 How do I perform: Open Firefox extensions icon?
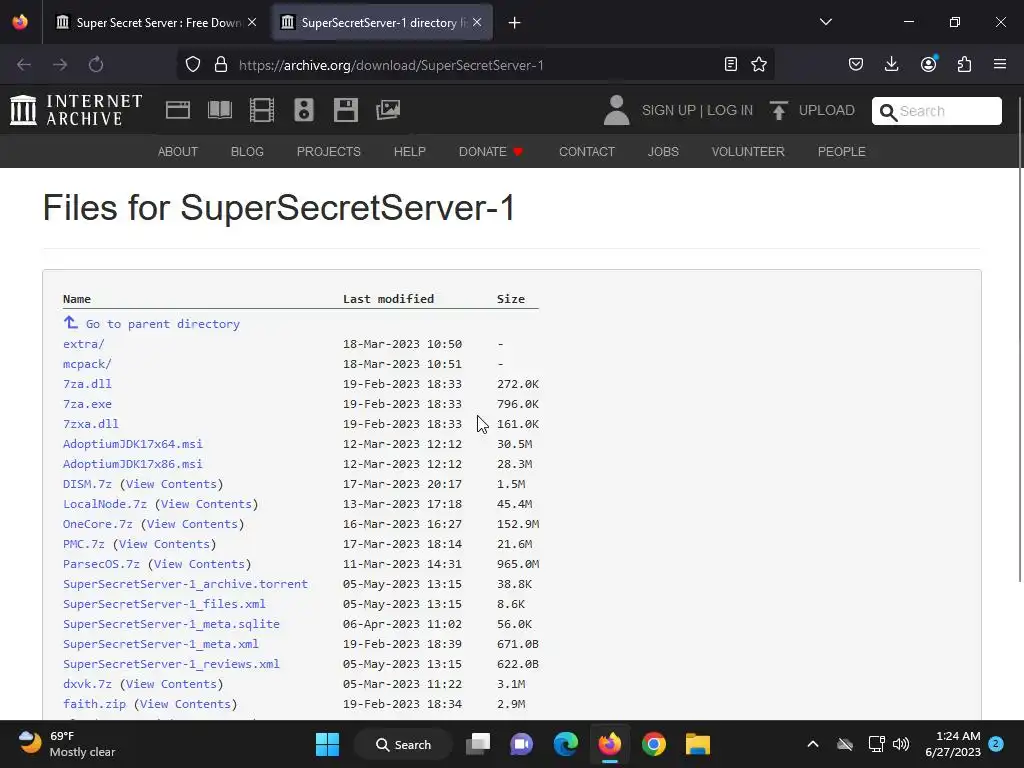[x=964, y=64]
